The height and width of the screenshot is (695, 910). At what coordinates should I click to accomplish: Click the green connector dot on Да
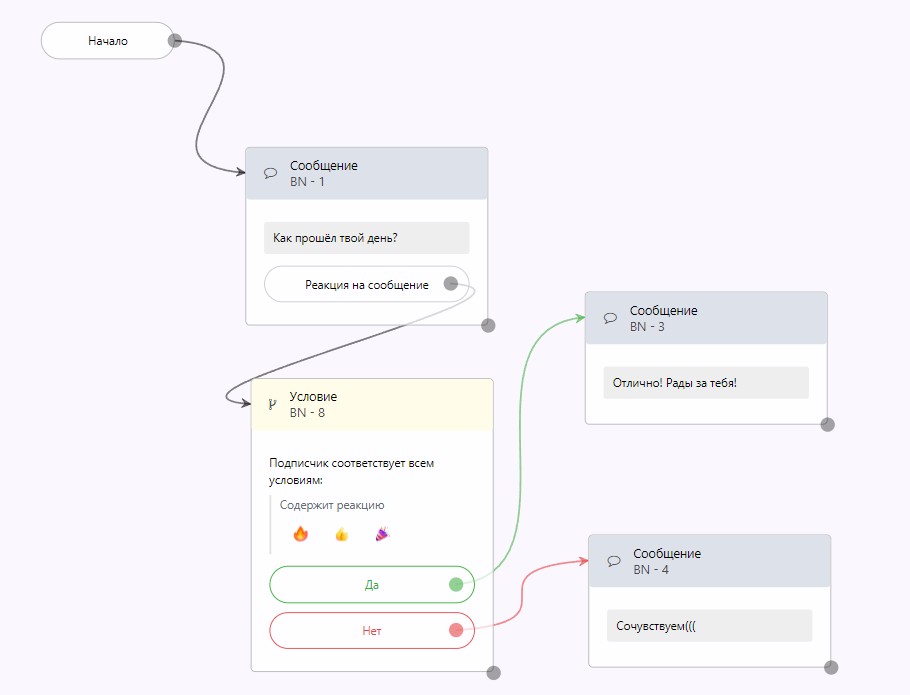click(x=456, y=585)
